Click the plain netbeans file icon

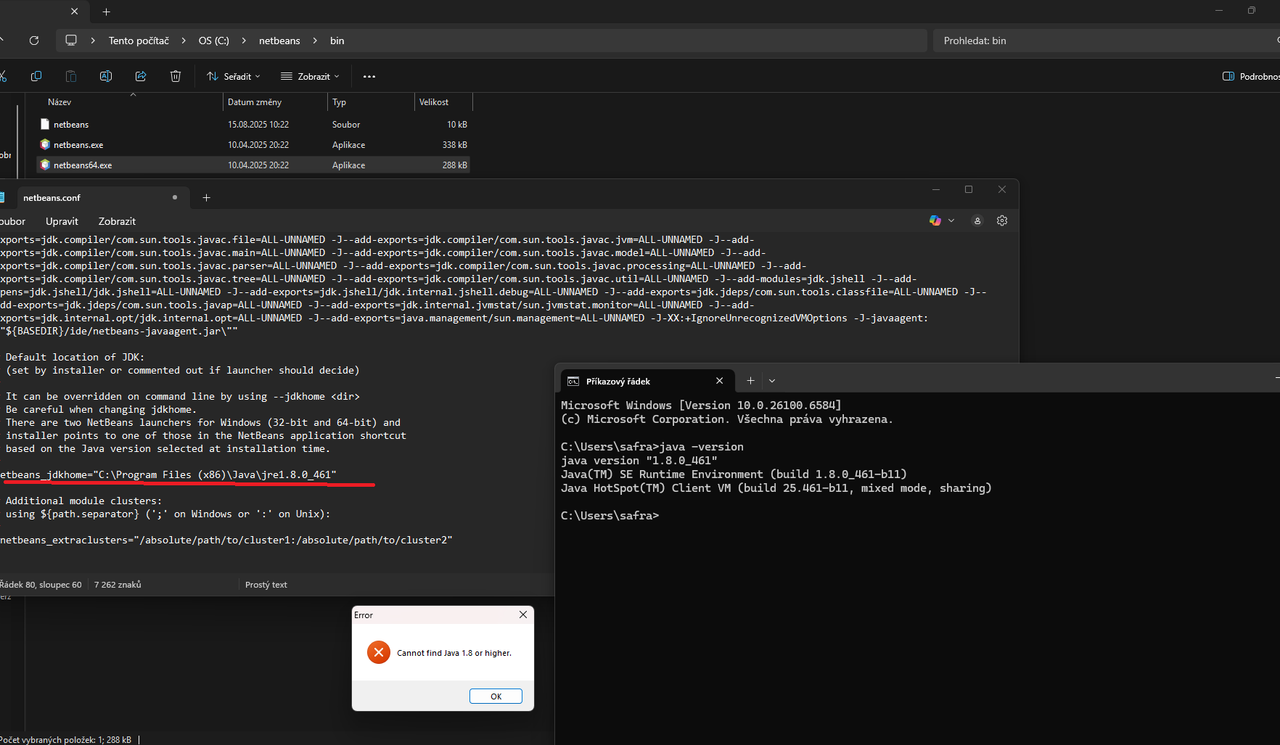pyautogui.click(x=44, y=124)
